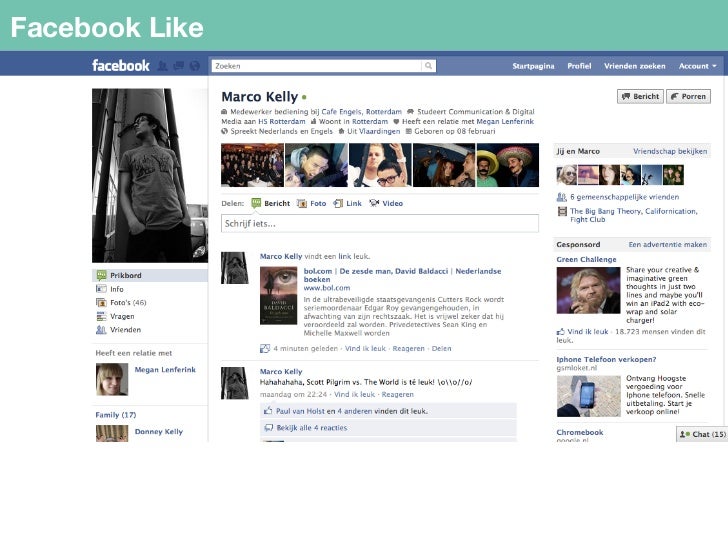The width and height of the screenshot is (728, 546).
Task: Open Green Challenge ad title
Action: pos(586,260)
